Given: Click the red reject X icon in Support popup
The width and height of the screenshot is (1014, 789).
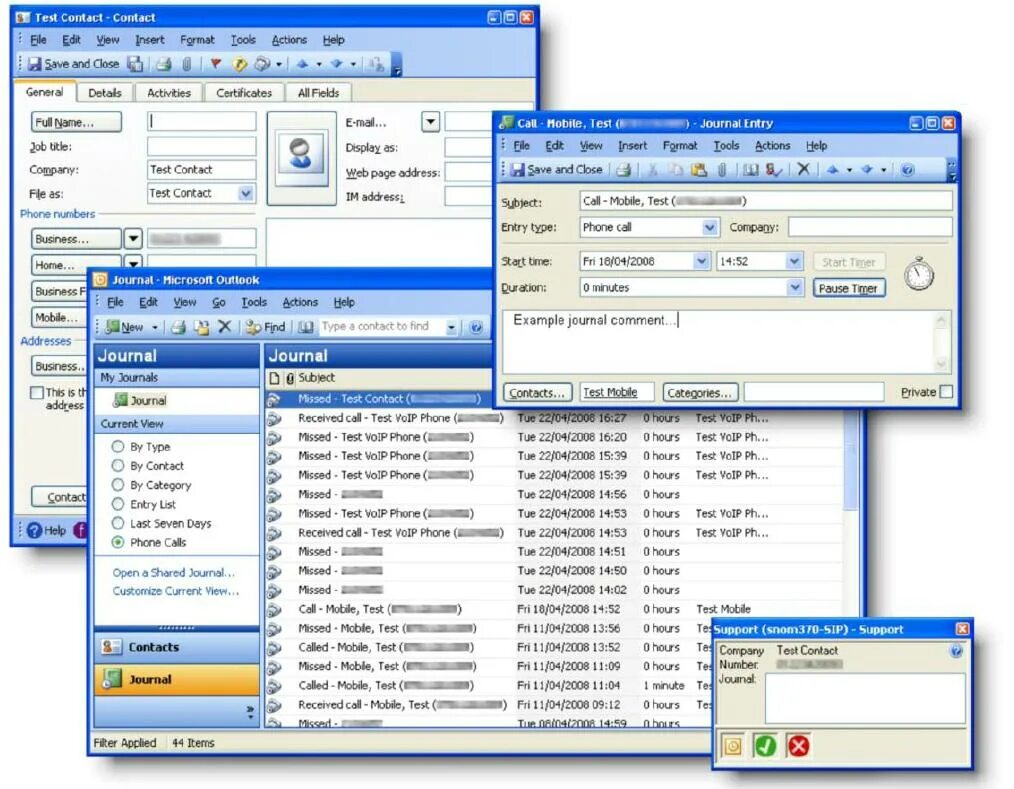Looking at the screenshot, I should 799,746.
